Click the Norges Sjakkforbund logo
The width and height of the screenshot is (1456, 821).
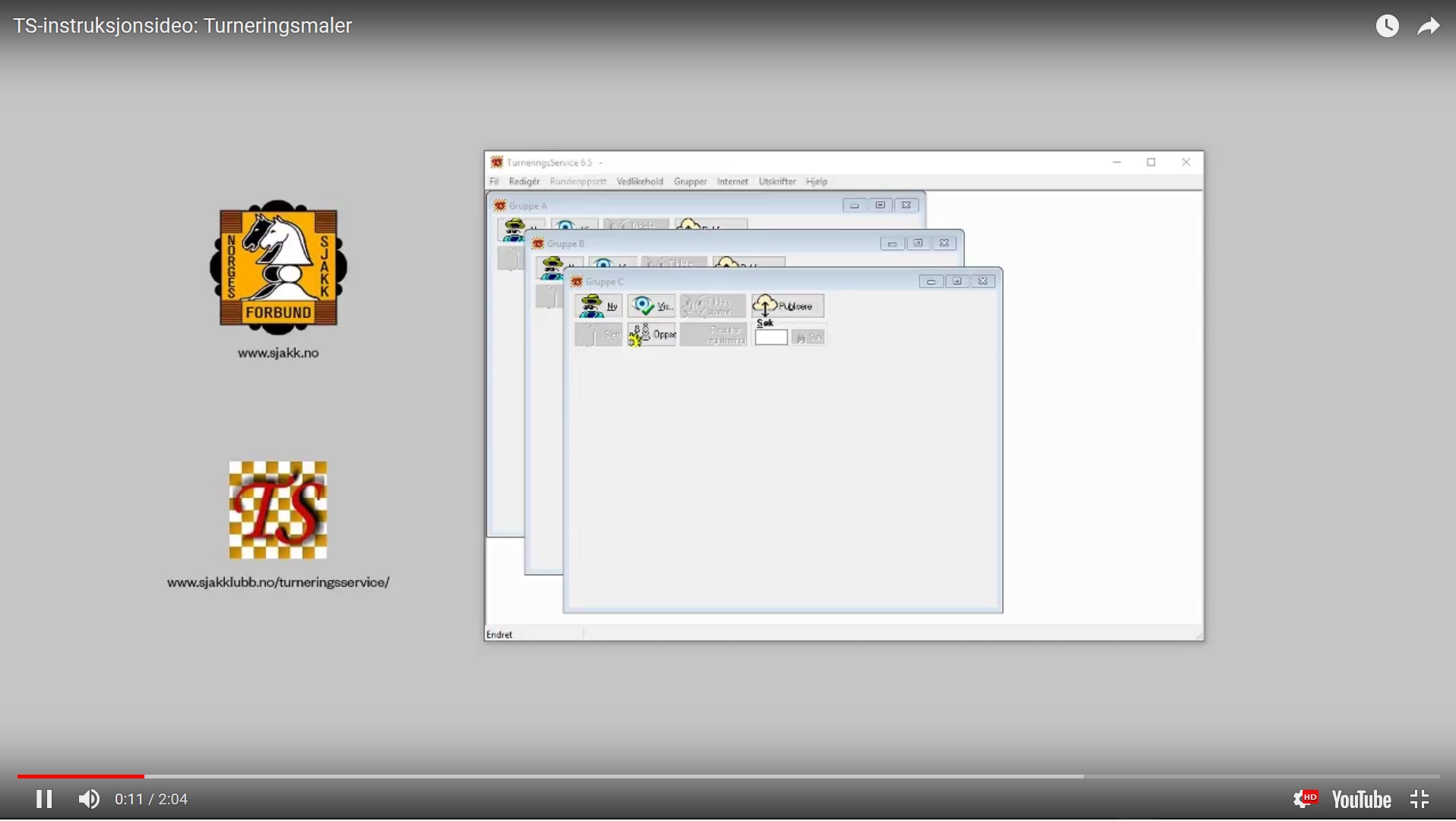pyautogui.click(x=278, y=268)
